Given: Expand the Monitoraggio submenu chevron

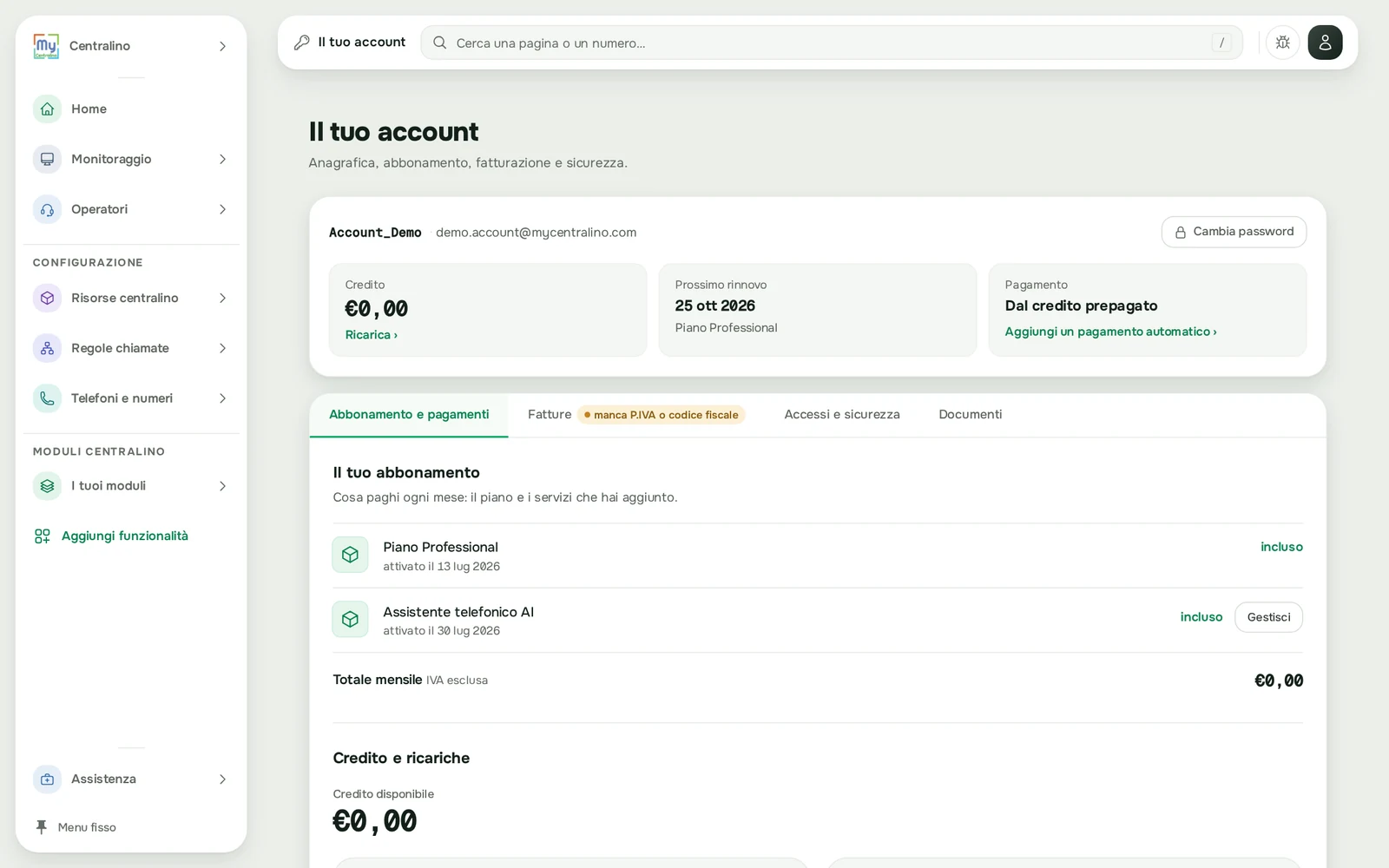Looking at the screenshot, I should [222, 159].
